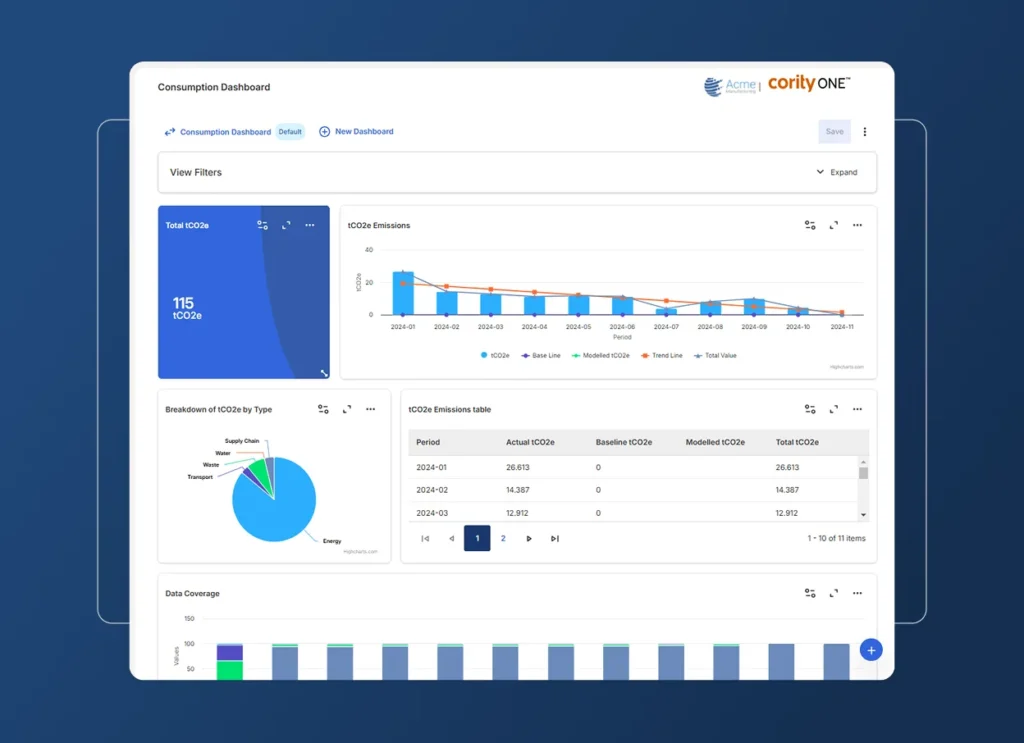This screenshot has width=1024, height=743.
Task: Expand the tCO2e Emissions table widget
Action: (x=833, y=409)
